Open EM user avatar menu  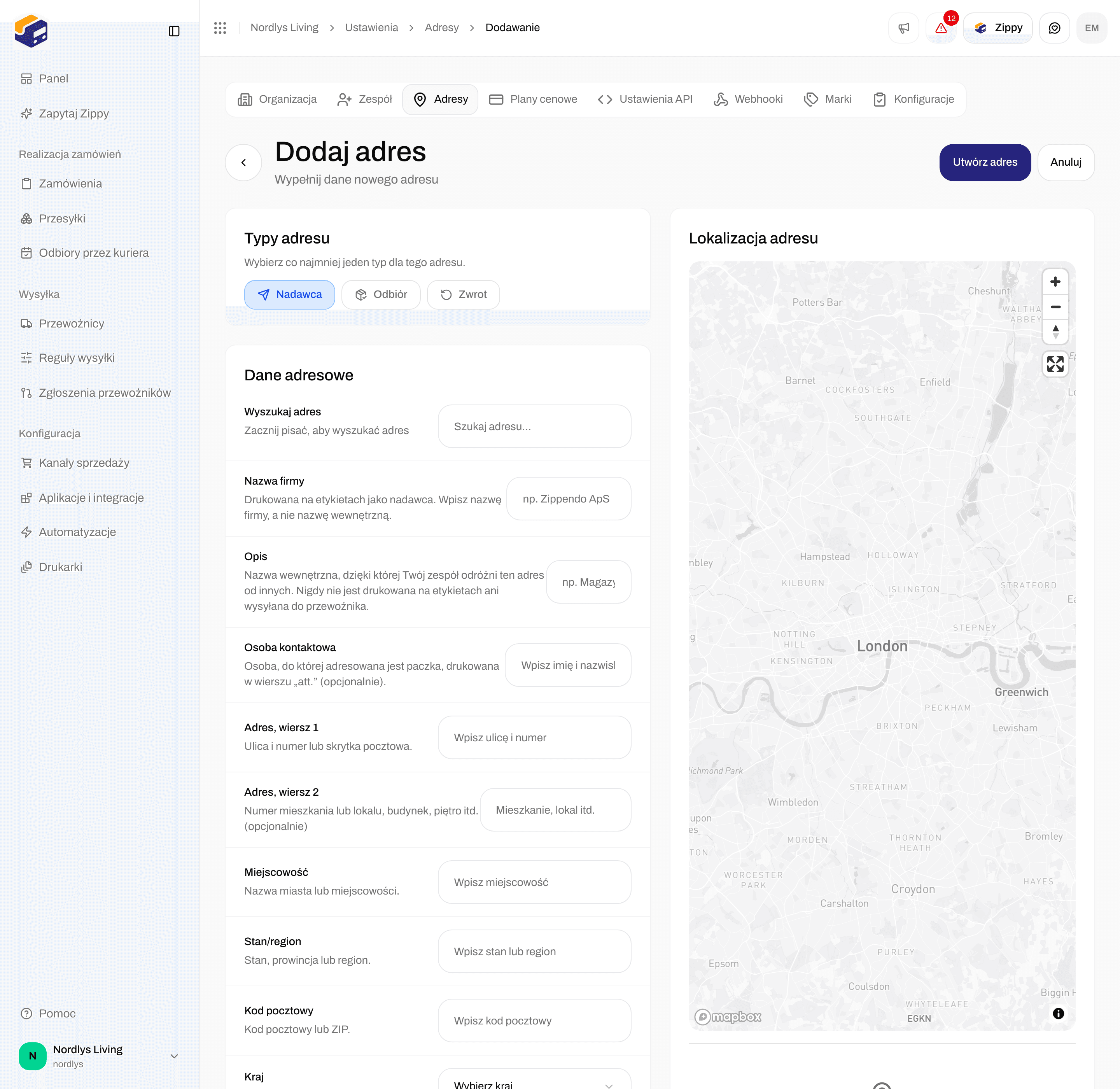[1091, 28]
